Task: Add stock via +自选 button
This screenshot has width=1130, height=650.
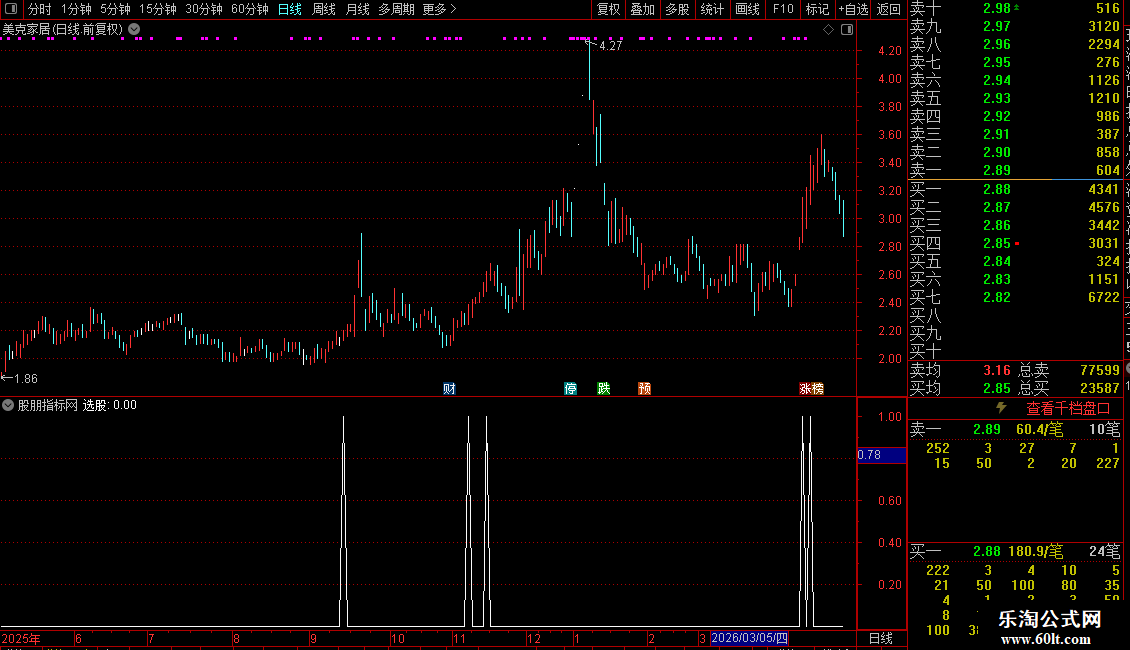Action: (x=853, y=9)
